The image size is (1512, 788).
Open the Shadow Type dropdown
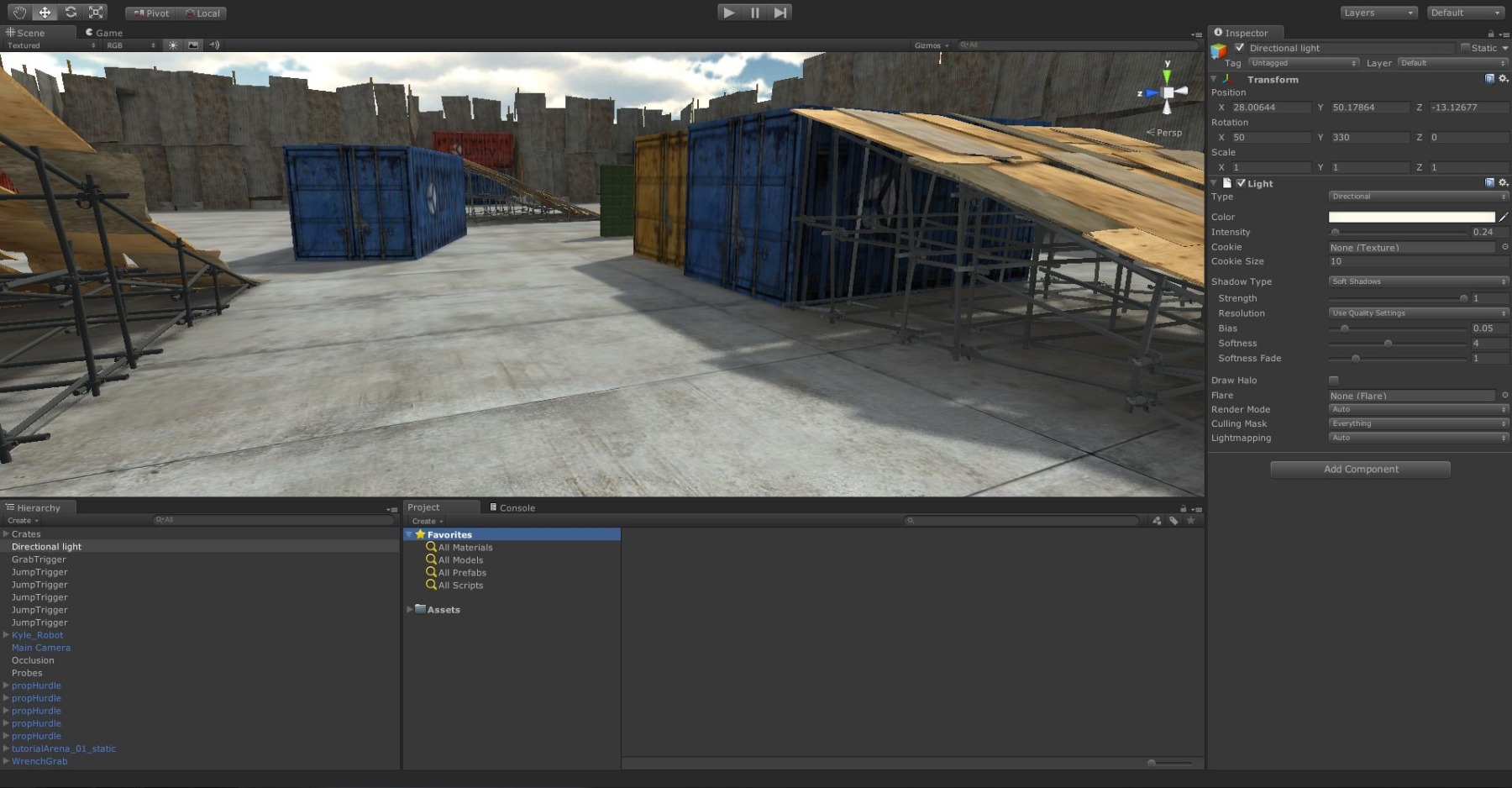(x=1418, y=281)
